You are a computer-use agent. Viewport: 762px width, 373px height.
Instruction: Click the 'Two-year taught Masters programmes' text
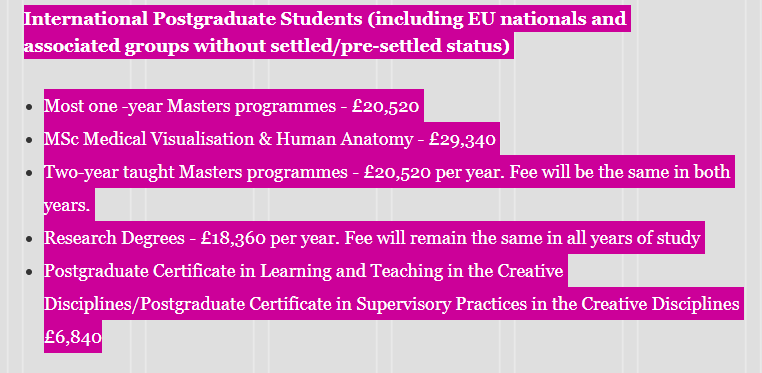[196, 172]
